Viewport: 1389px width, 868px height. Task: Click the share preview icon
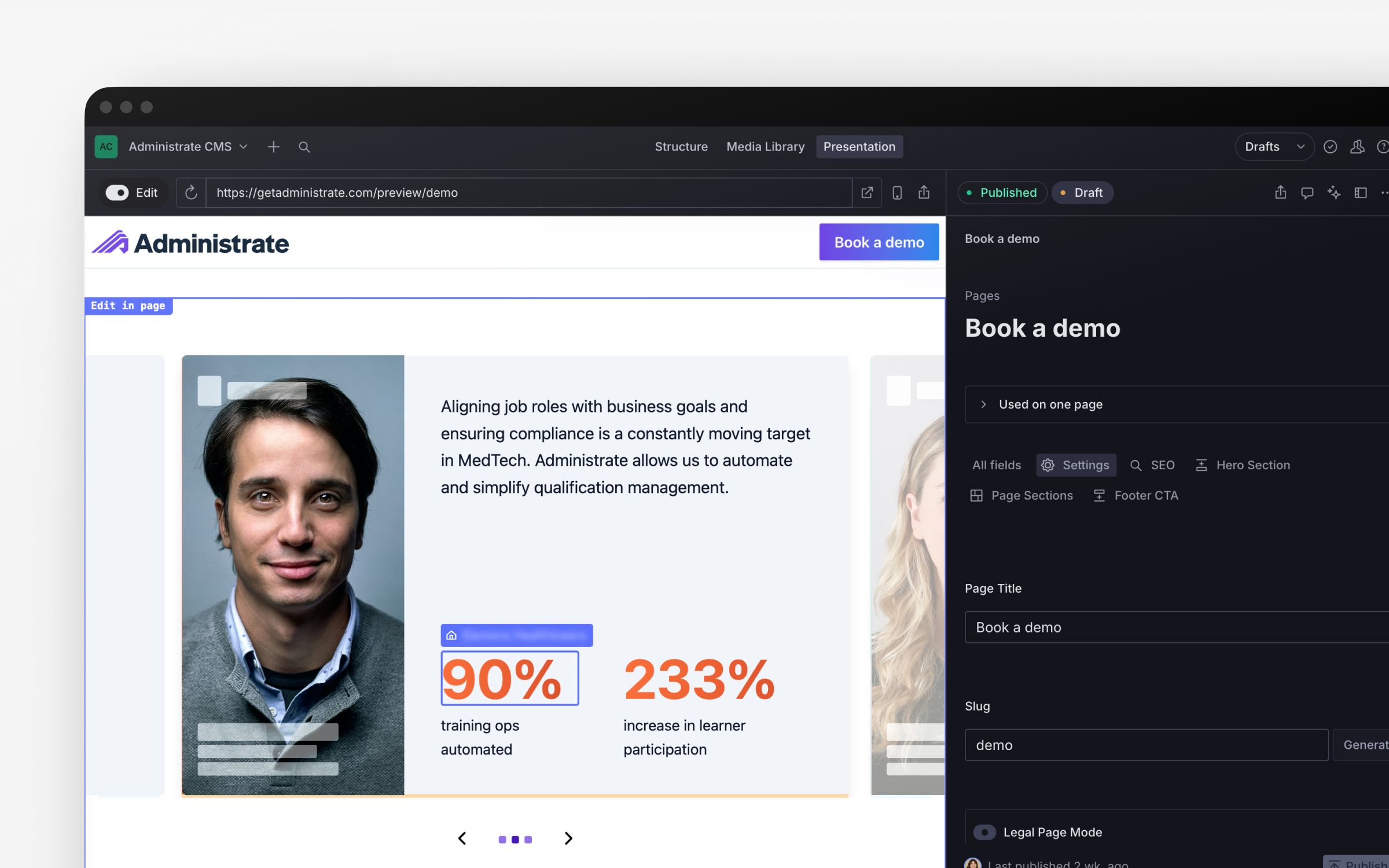924,193
